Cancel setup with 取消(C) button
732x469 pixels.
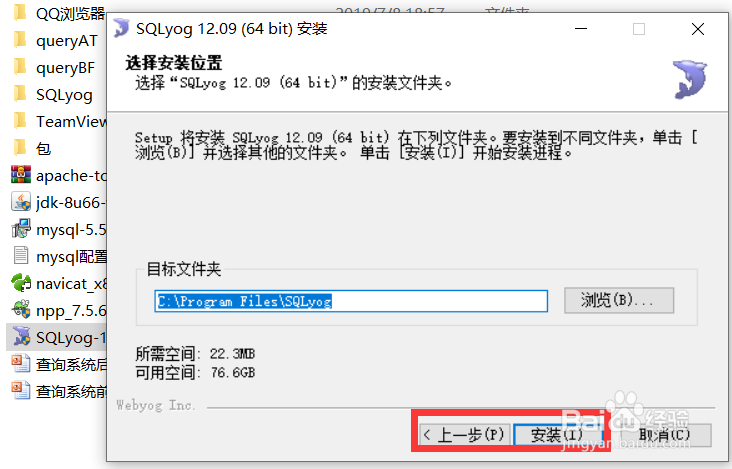pyautogui.click(x=664, y=434)
